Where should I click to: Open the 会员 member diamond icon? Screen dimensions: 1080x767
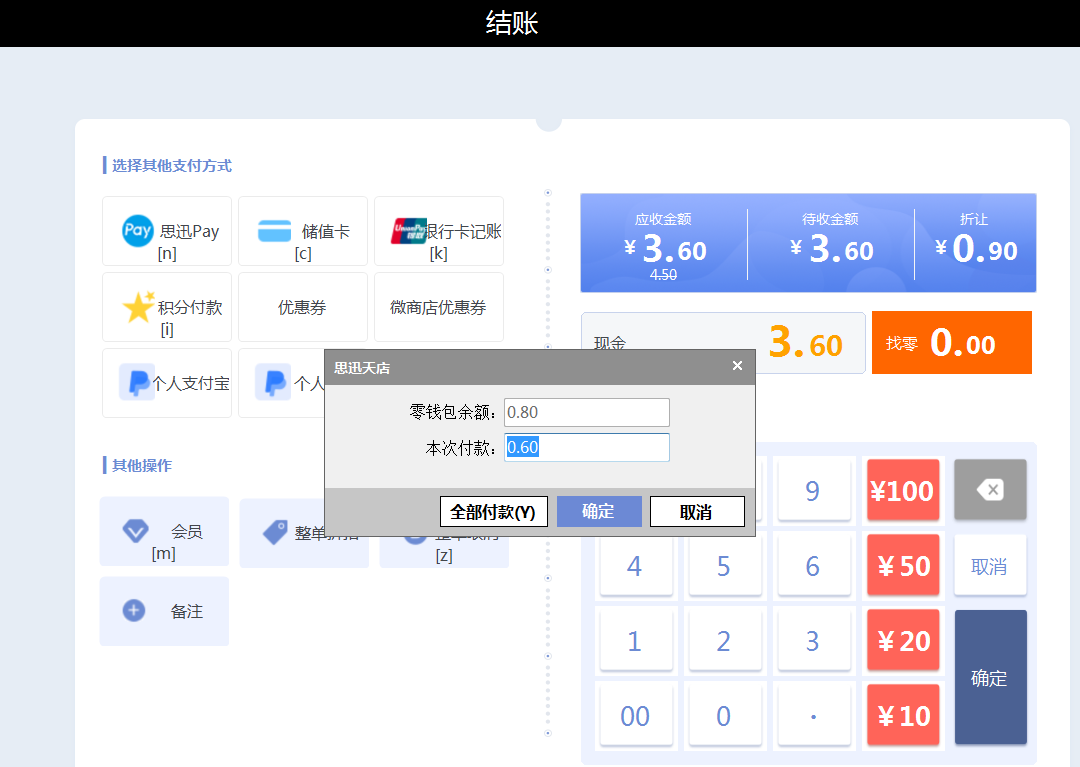135,531
